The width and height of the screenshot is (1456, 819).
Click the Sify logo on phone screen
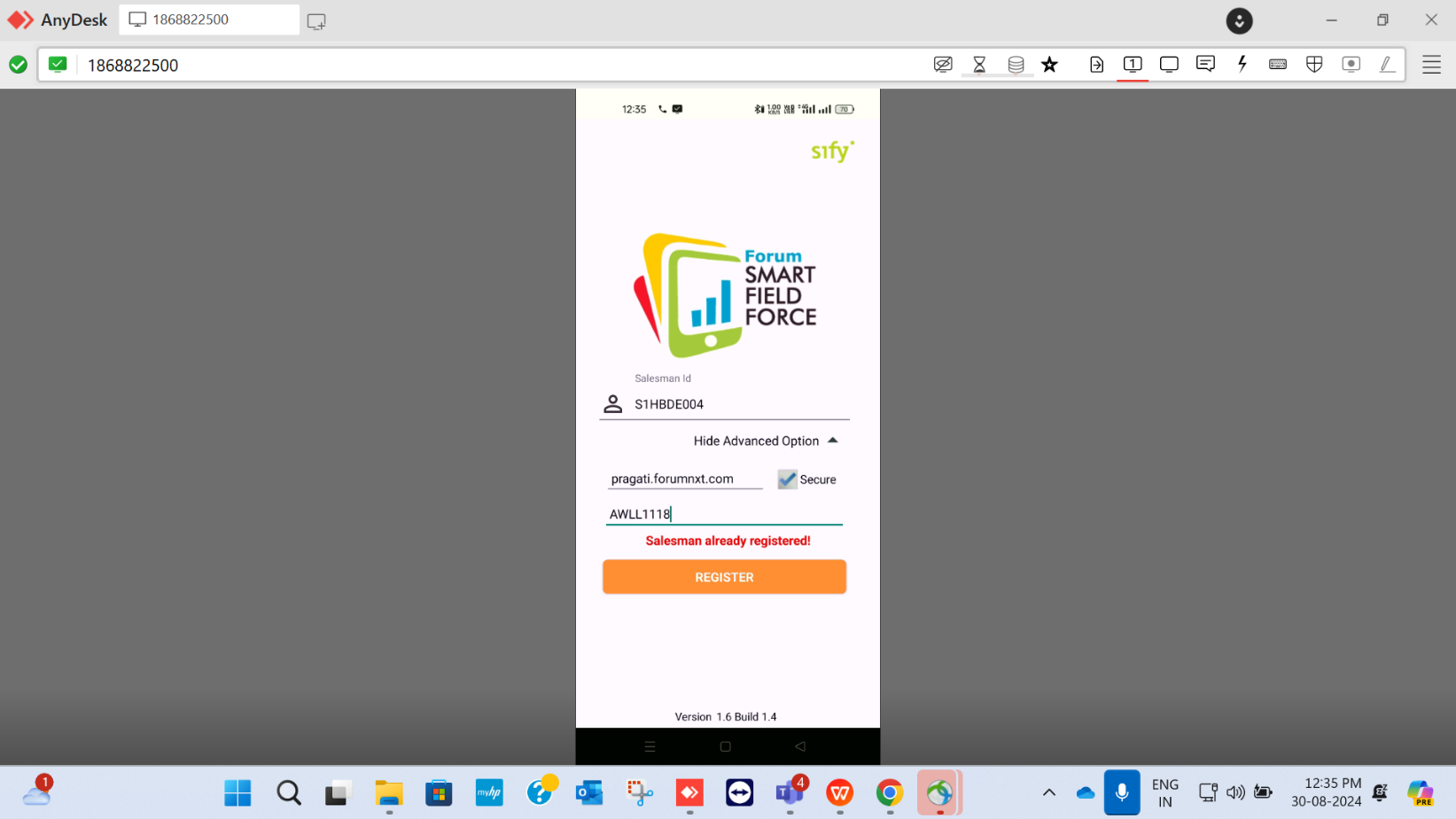pos(832,152)
